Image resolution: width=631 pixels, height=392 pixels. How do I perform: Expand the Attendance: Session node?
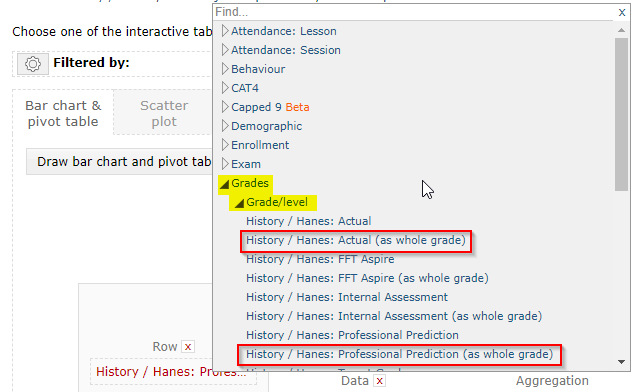tap(225, 50)
